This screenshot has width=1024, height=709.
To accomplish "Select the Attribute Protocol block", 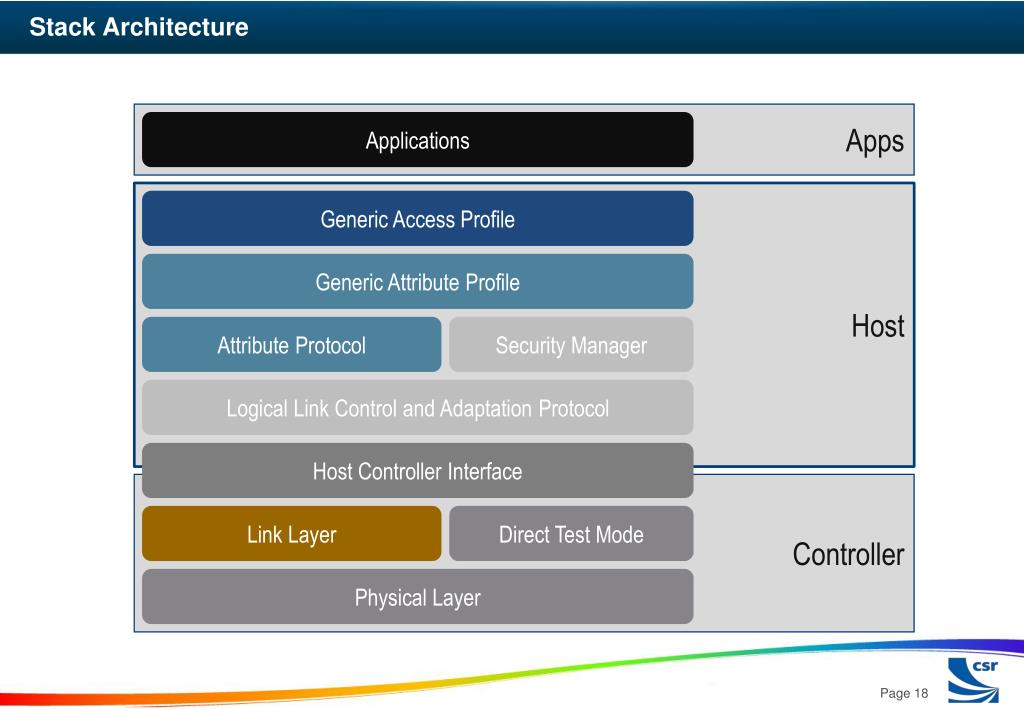I will coord(291,345).
